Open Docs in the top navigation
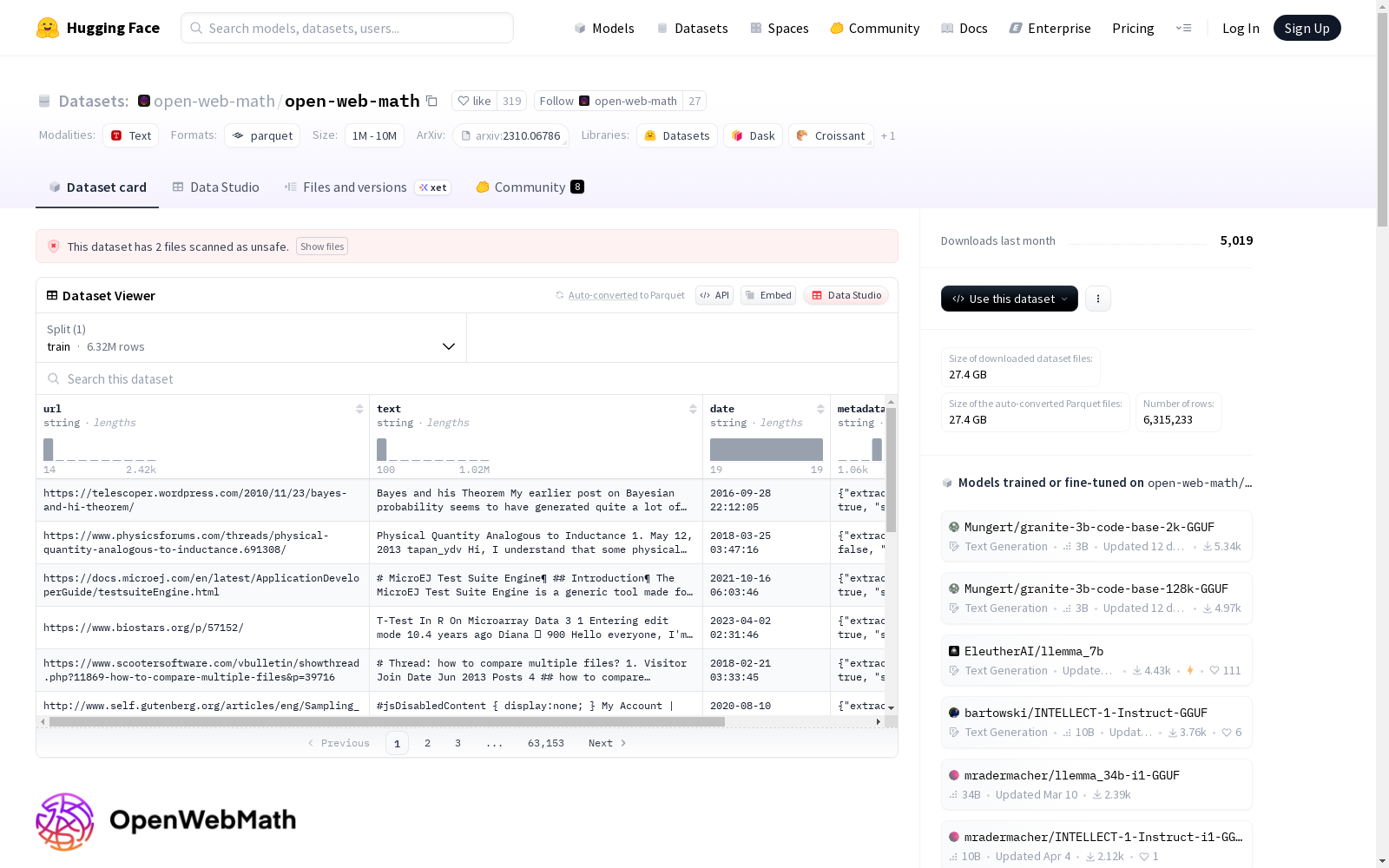The image size is (1389, 868). coord(964,28)
